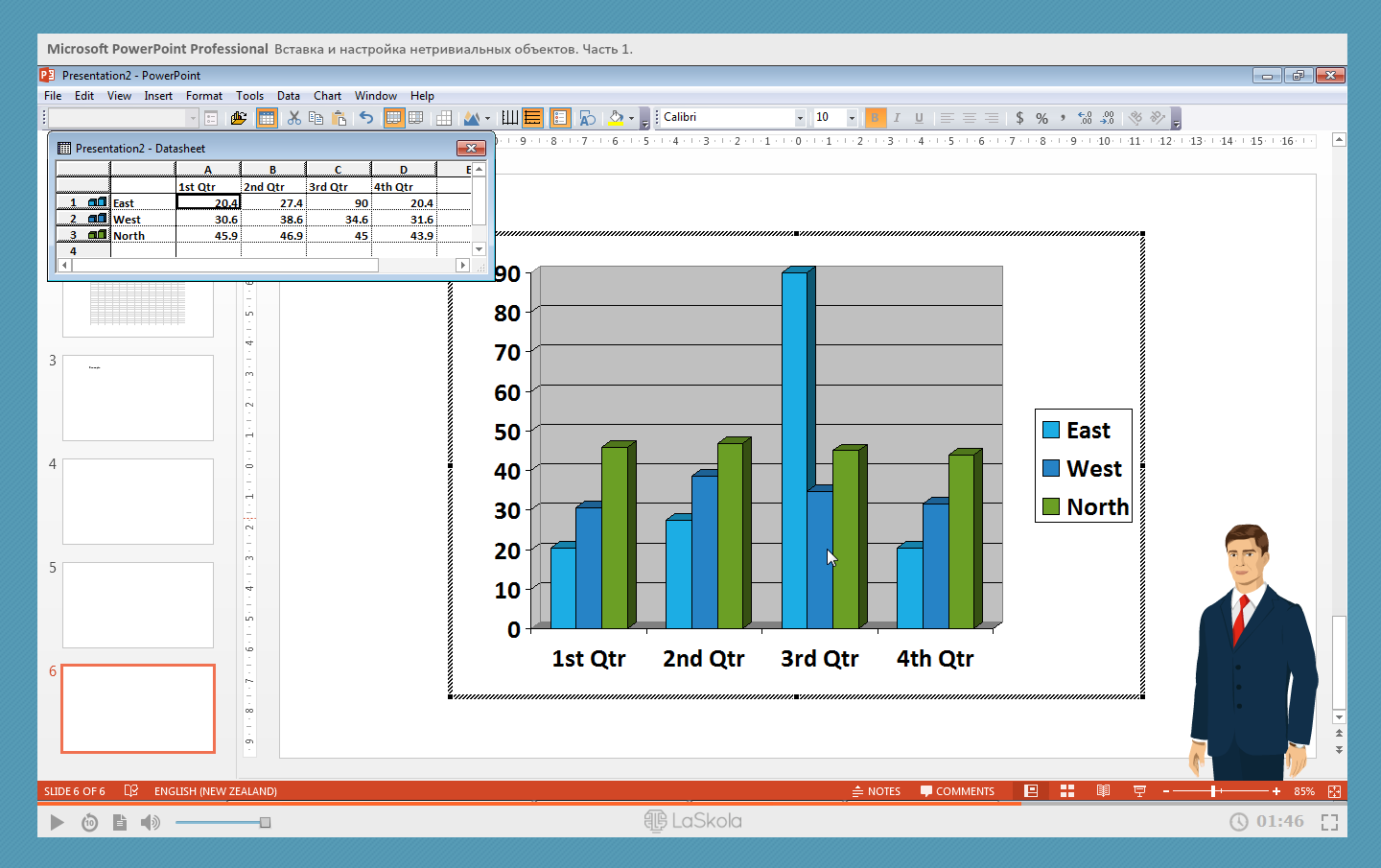Select slide 4 thumbnail
This screenshot has height=868, width=1381.
[x=138, y=502]
